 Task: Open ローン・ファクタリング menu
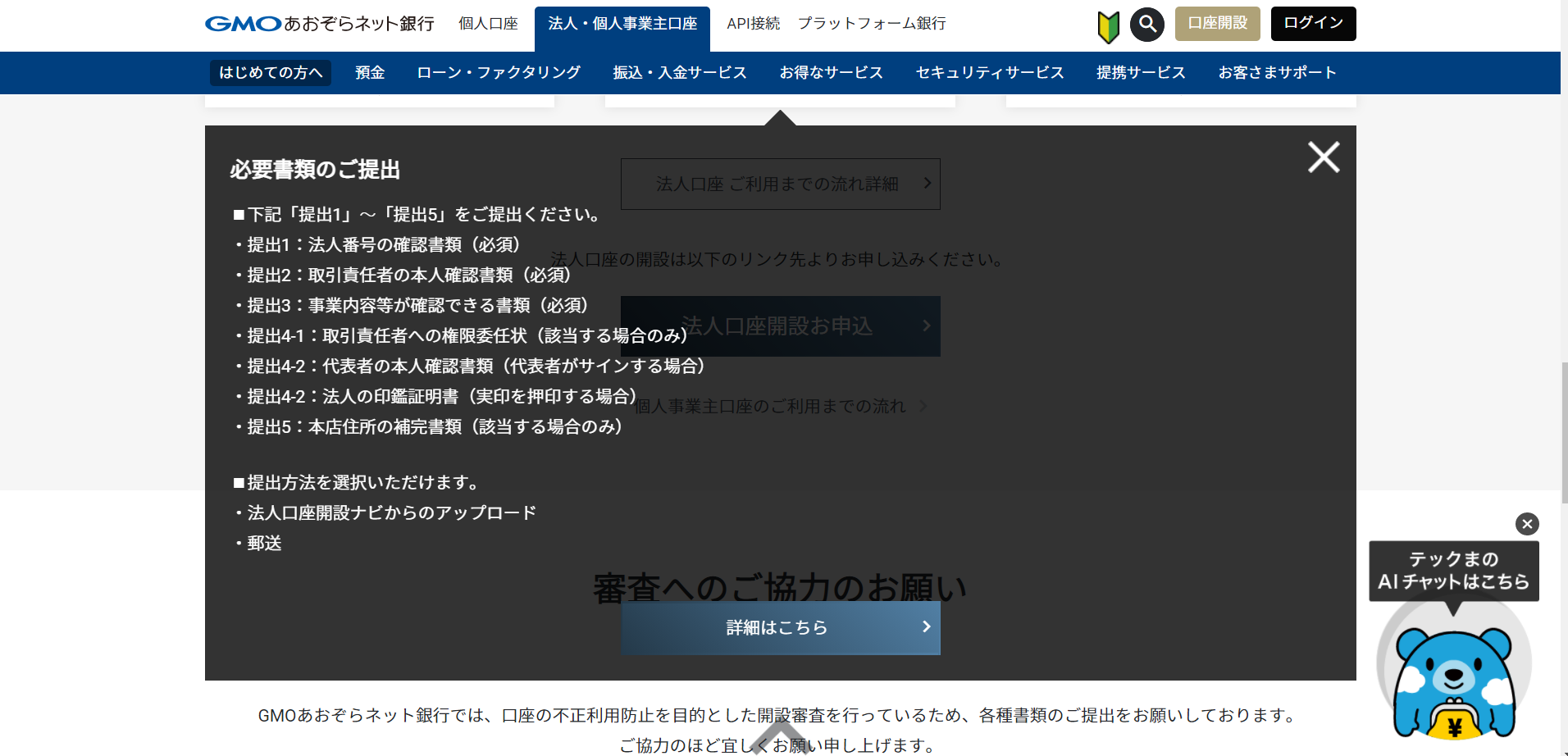click(499, 73)
